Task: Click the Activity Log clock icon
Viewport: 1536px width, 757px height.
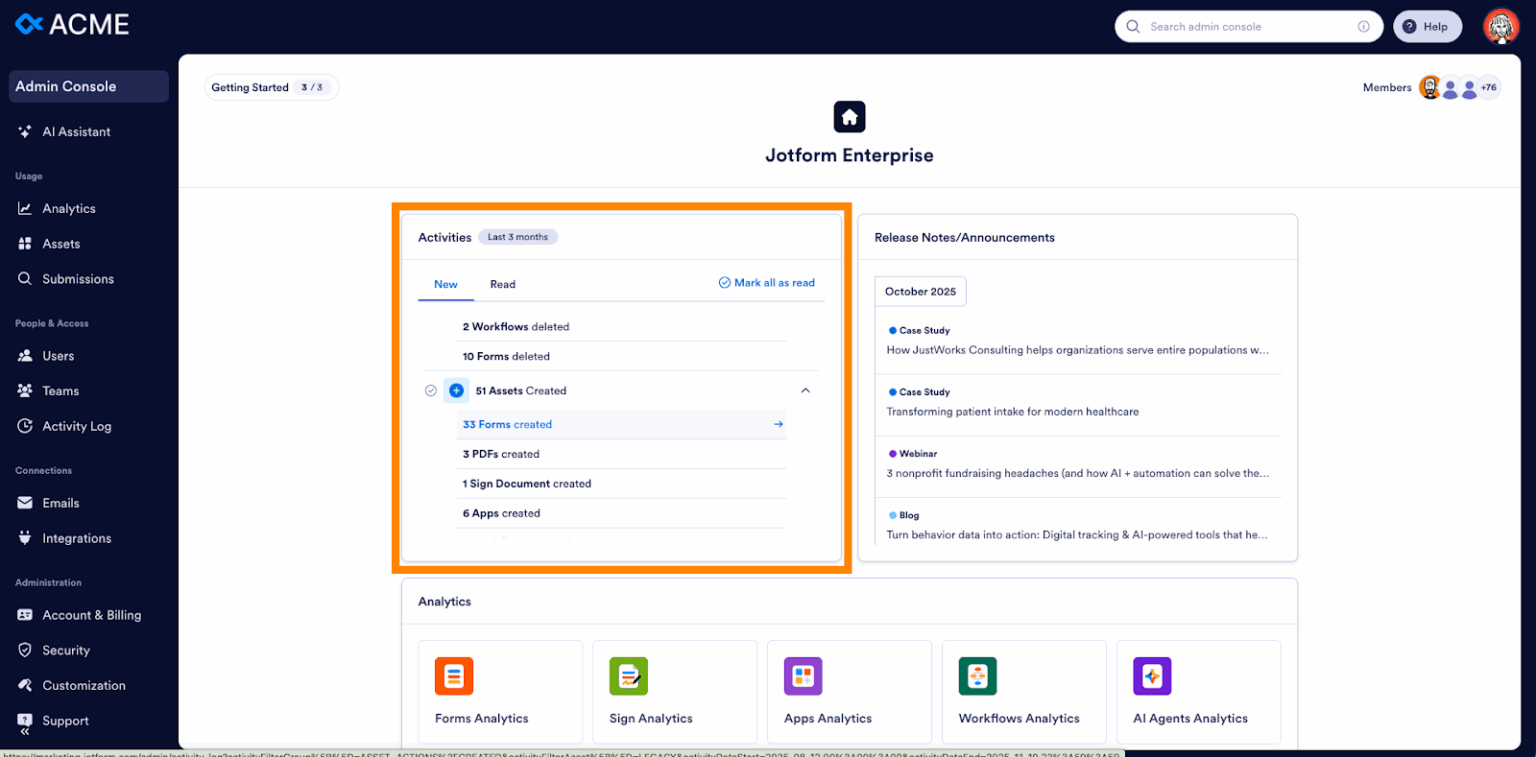Action: pyautogui.click(x=25, y=426)
